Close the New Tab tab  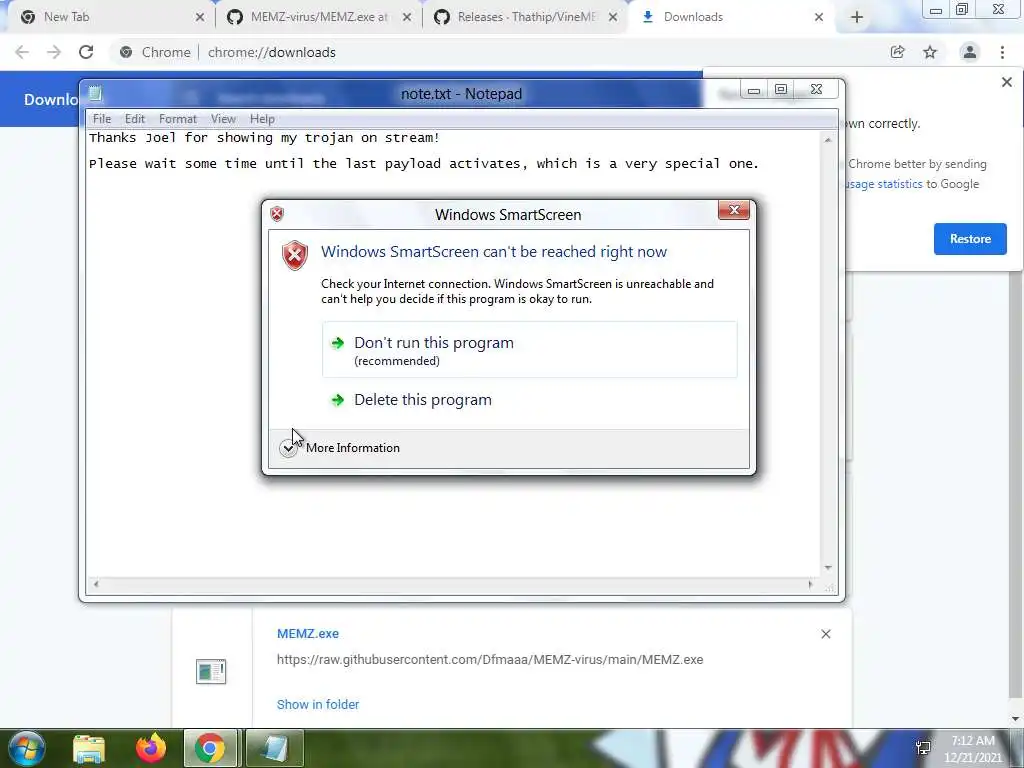pos(200,18)
